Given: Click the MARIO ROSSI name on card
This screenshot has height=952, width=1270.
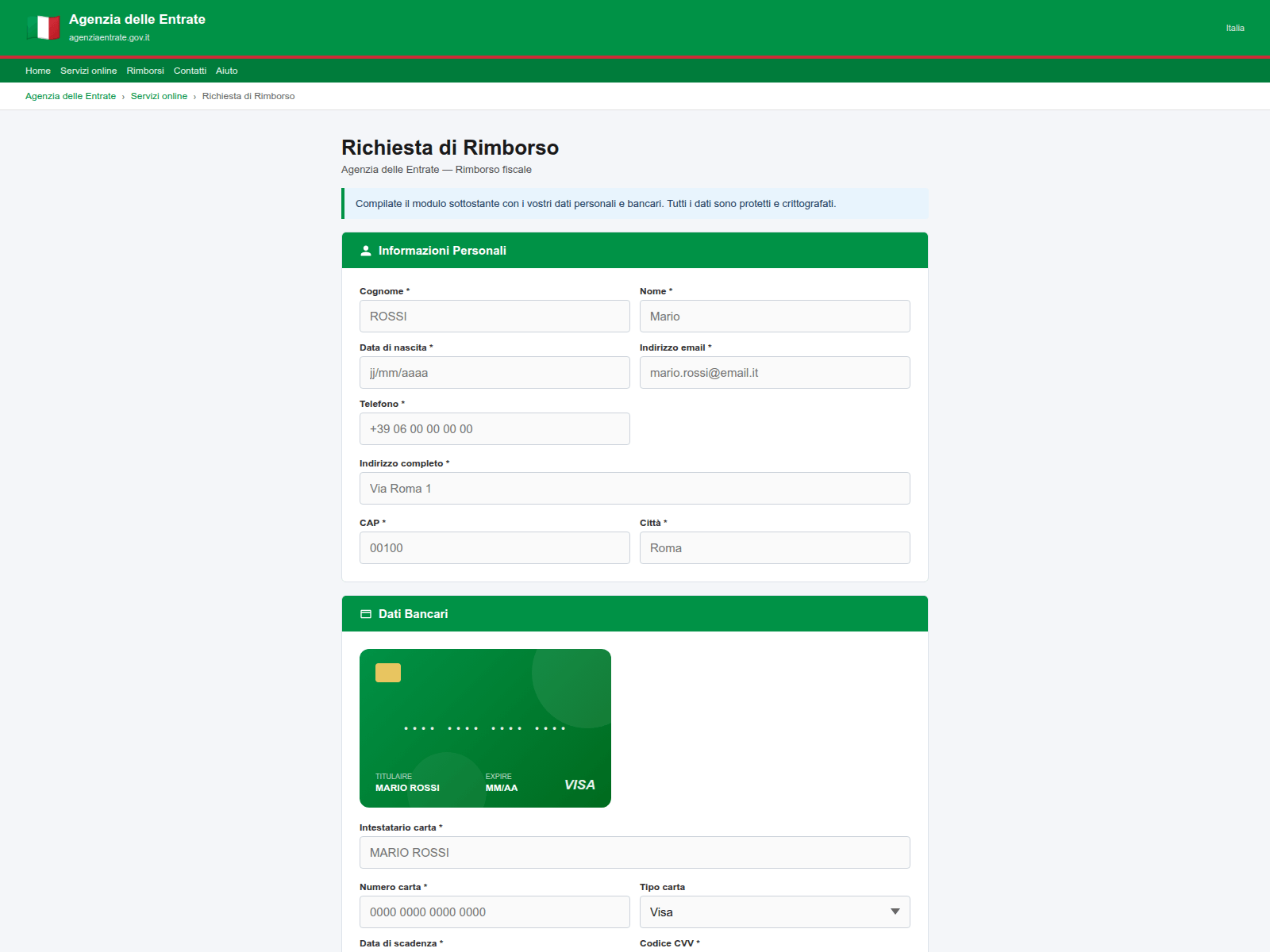Looking at the screenshot, I should click(x=407, y=788).
